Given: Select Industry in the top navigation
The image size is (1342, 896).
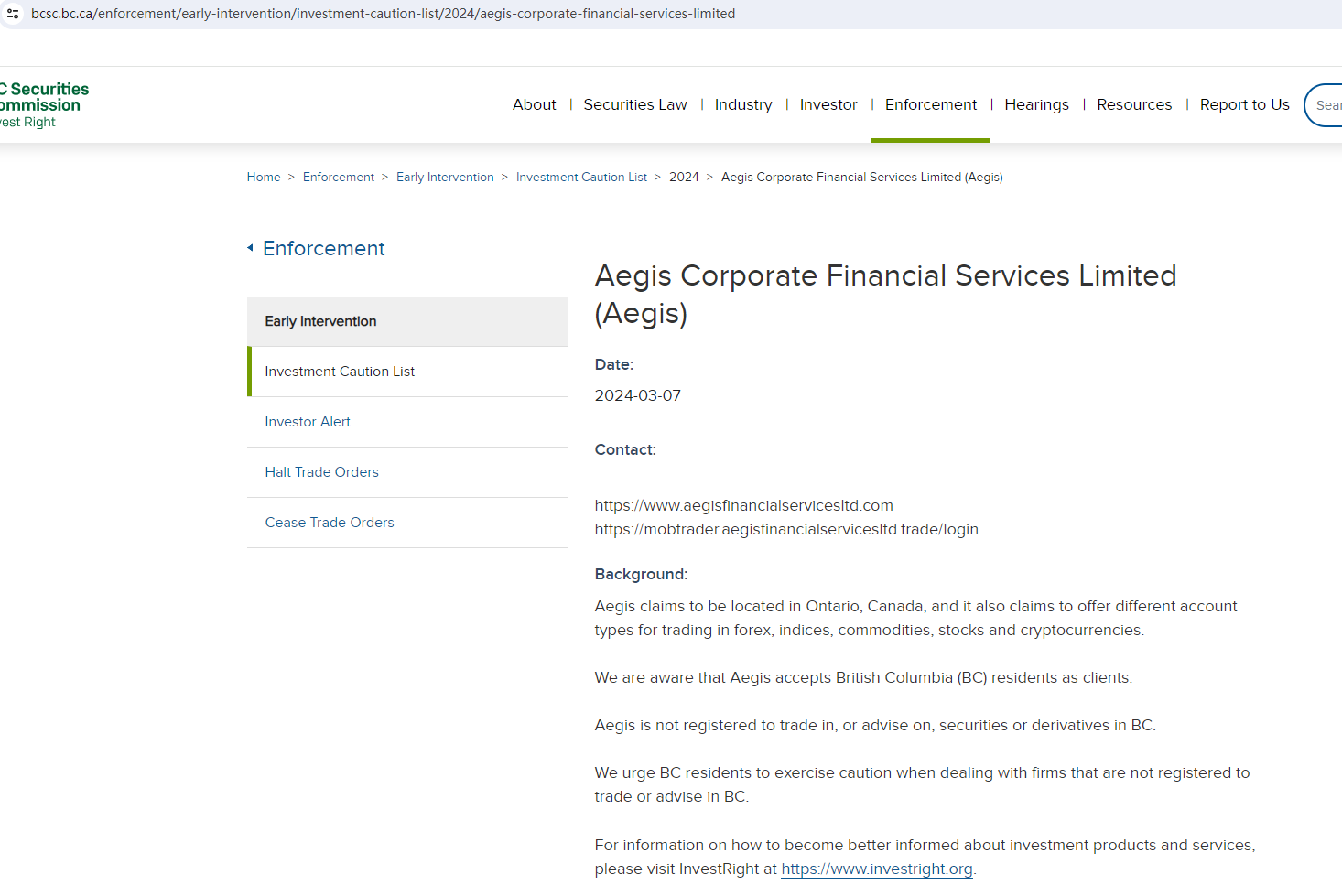Looking at the screenshot, I should coord(742,104).
